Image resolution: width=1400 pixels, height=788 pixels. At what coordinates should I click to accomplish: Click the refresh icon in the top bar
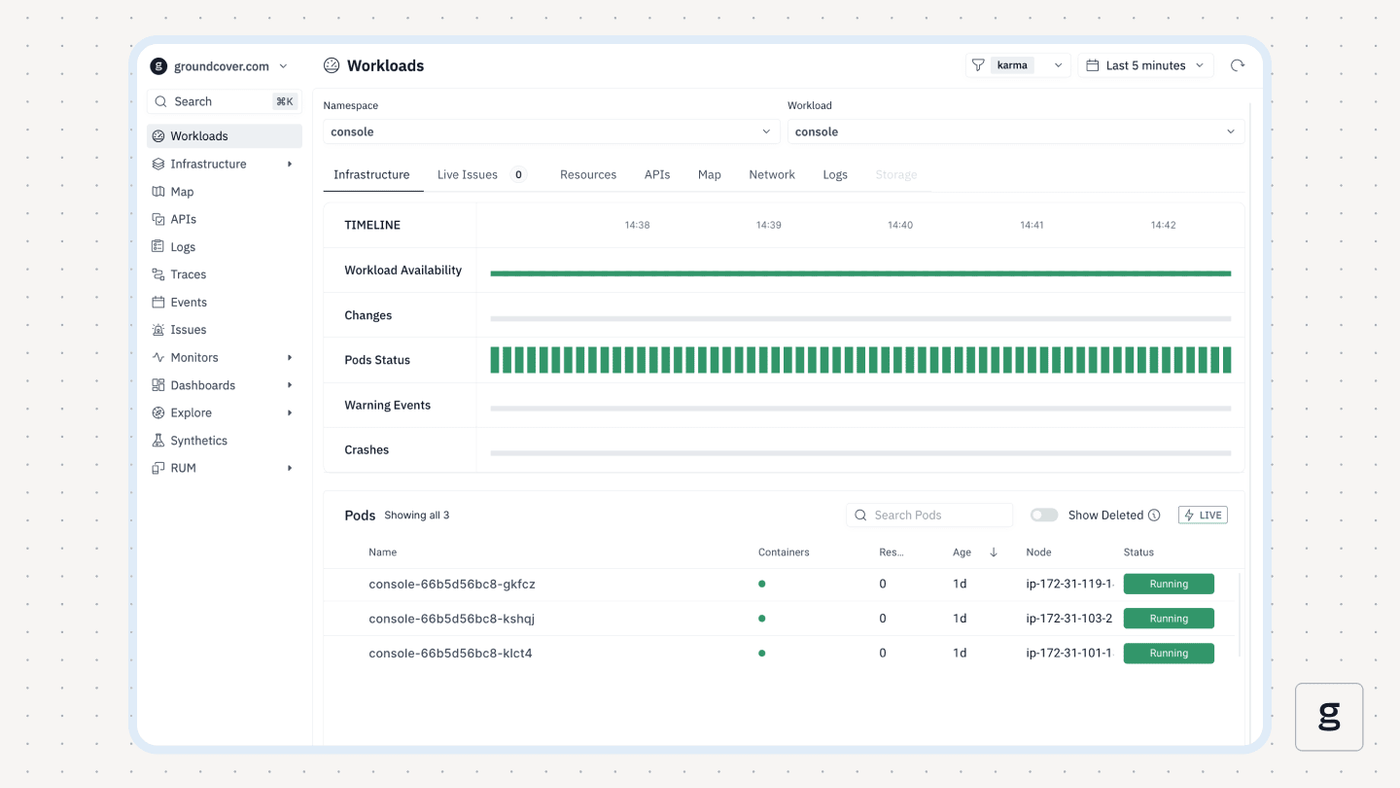tap(1237, 66)
